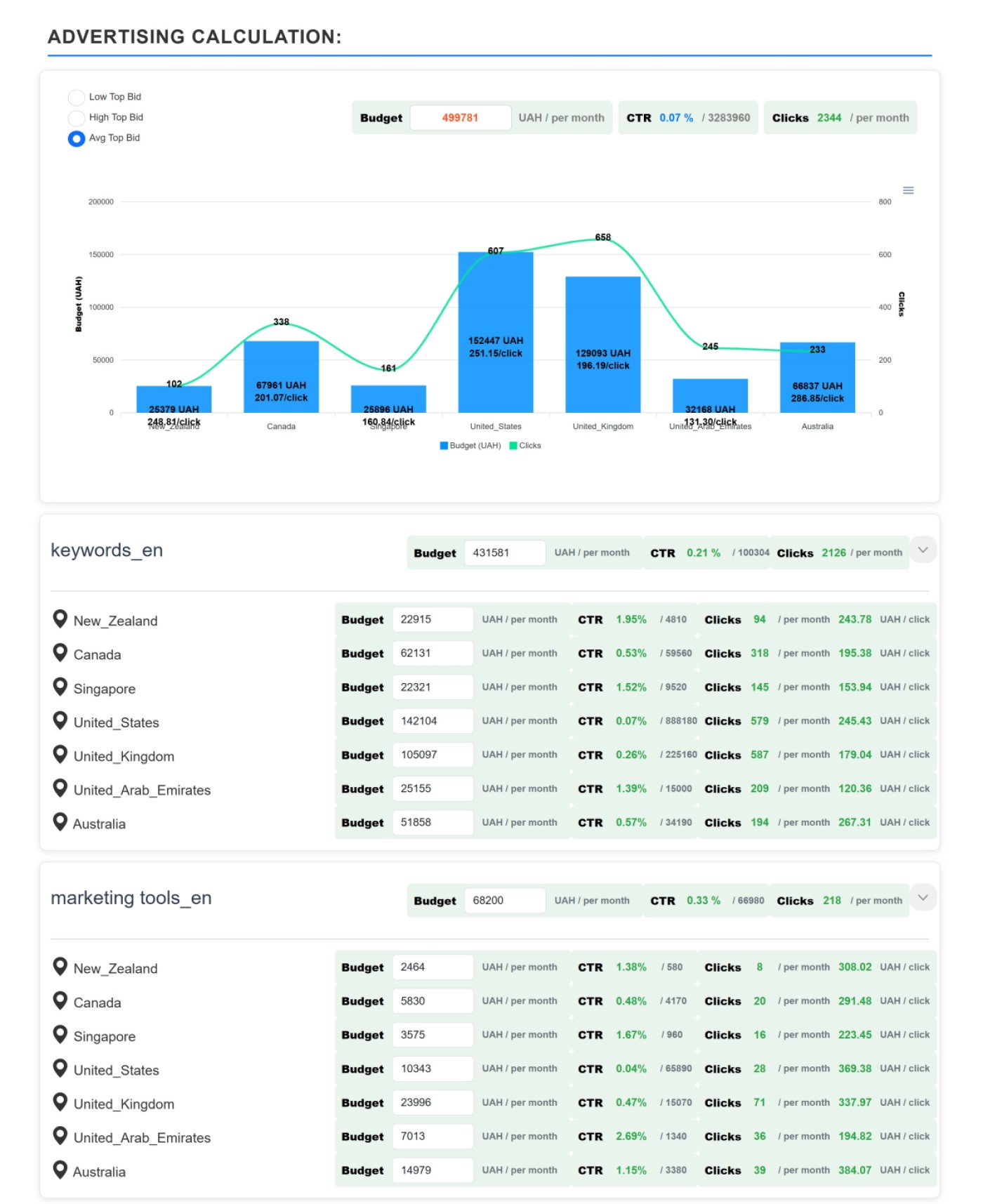Click the marketing tools_en budget field 68200

[503, 901]
